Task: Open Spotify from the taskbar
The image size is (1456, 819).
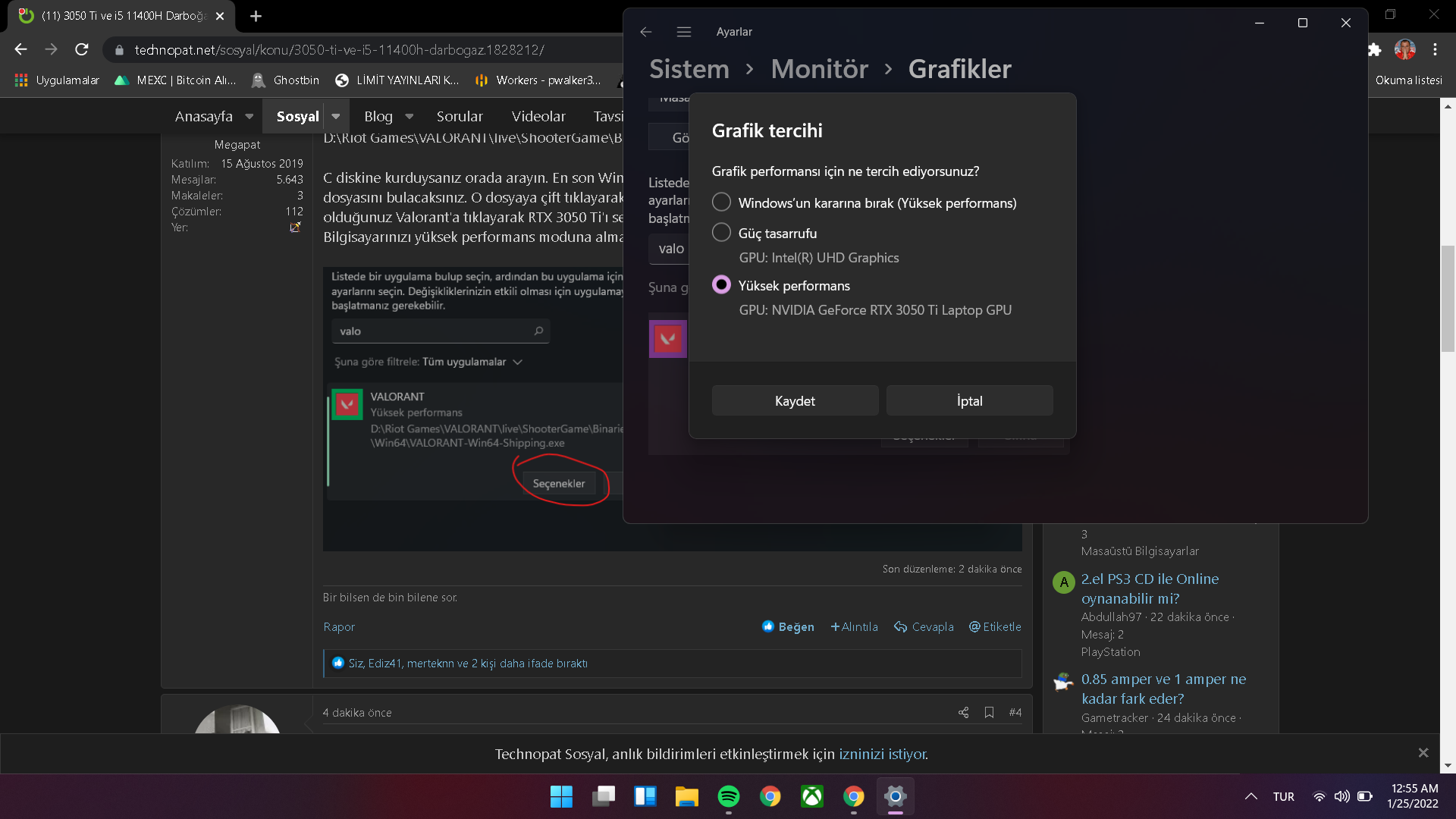Action: pyautogui.click(x=728, y=796)
